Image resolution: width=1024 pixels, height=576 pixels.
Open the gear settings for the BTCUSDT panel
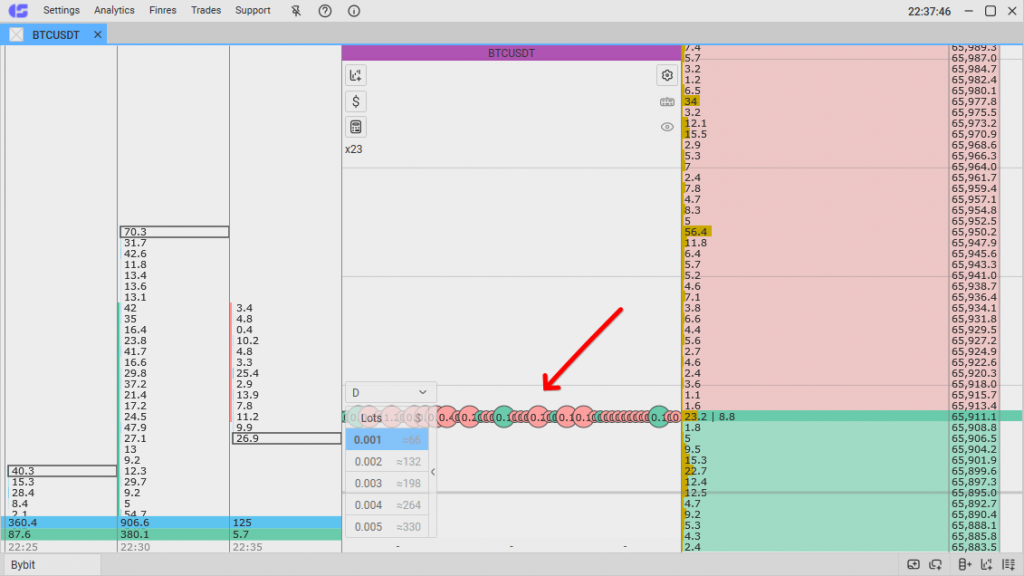(x=667, y=75)
